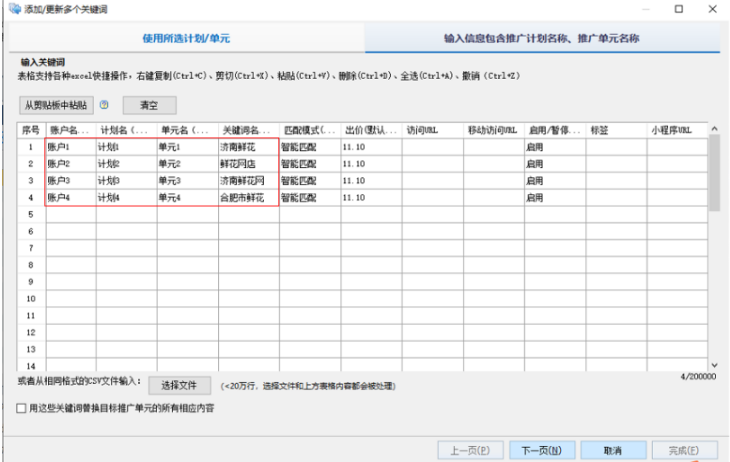730x462 pixels.
Task: Click 智能匹配 cell in row 1
Action: [310, 147]
